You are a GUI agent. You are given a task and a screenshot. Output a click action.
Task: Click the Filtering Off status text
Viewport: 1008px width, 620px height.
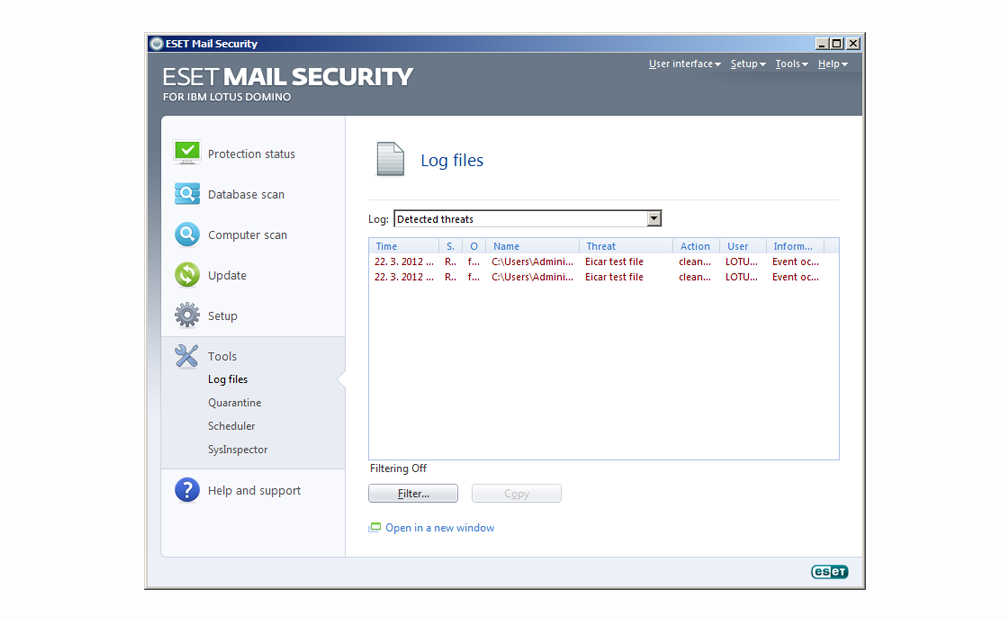pyautogui.click(x=398, y=468)
